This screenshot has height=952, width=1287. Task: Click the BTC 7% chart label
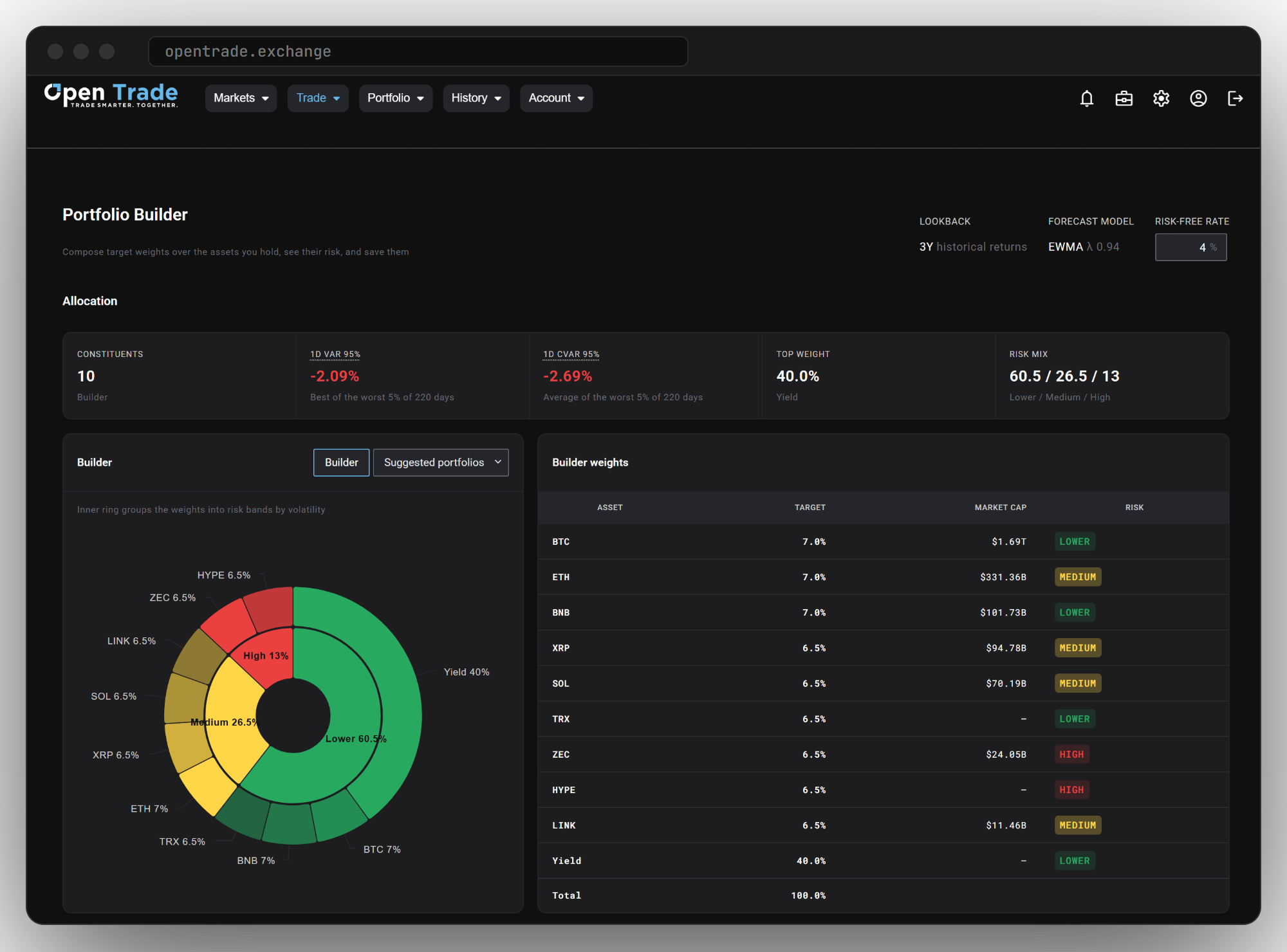[382, 849]
